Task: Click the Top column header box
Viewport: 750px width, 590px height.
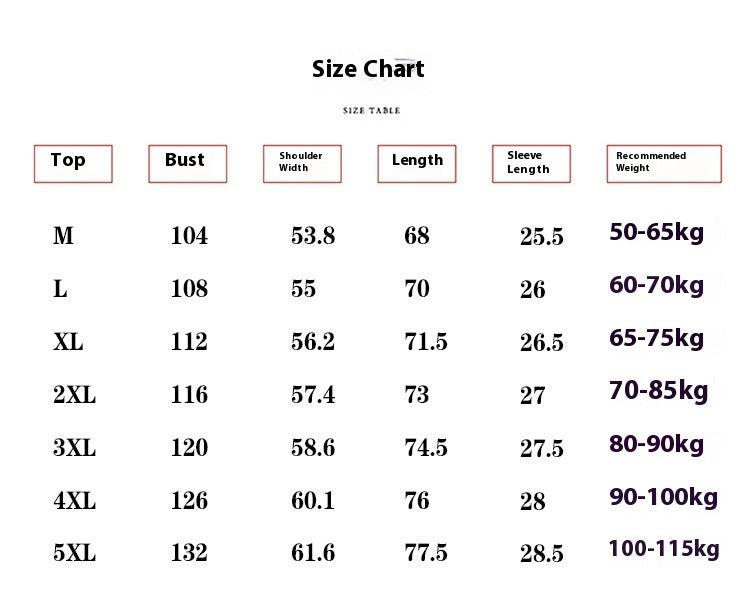Action: pos(73,163)
